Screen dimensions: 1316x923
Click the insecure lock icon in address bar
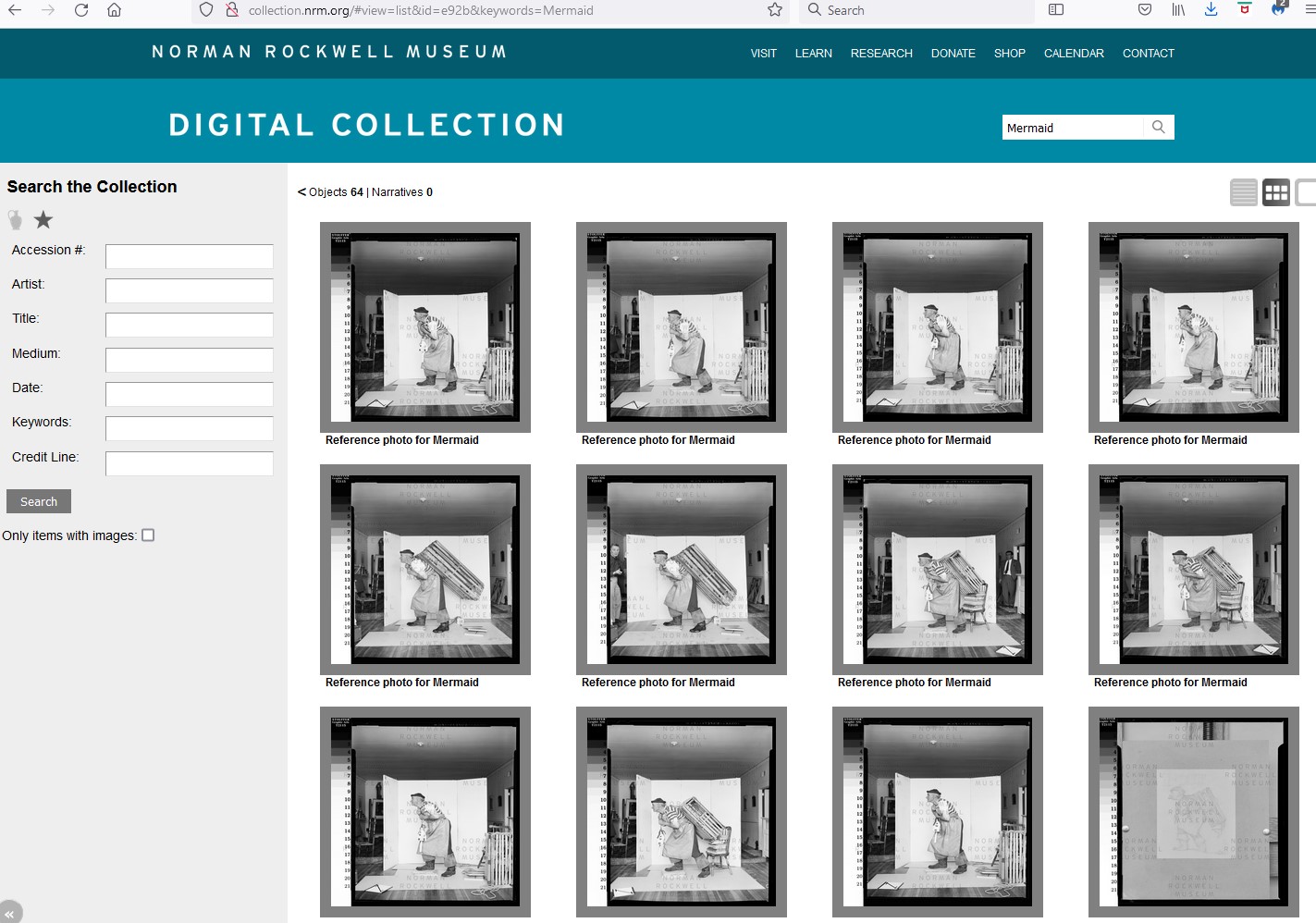(232, 10)
